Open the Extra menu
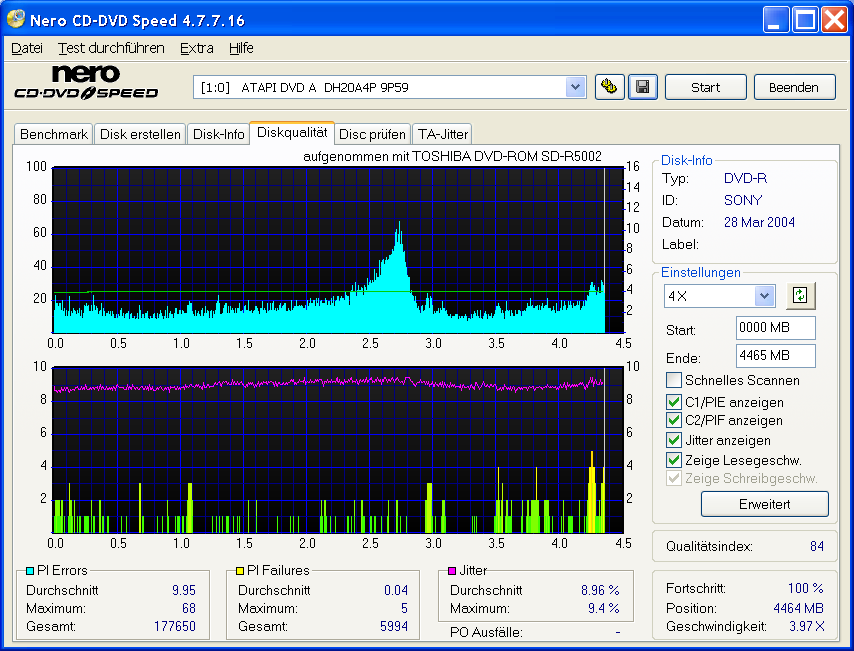This screenshot has height=651, width=854. [x=196, y=48]
